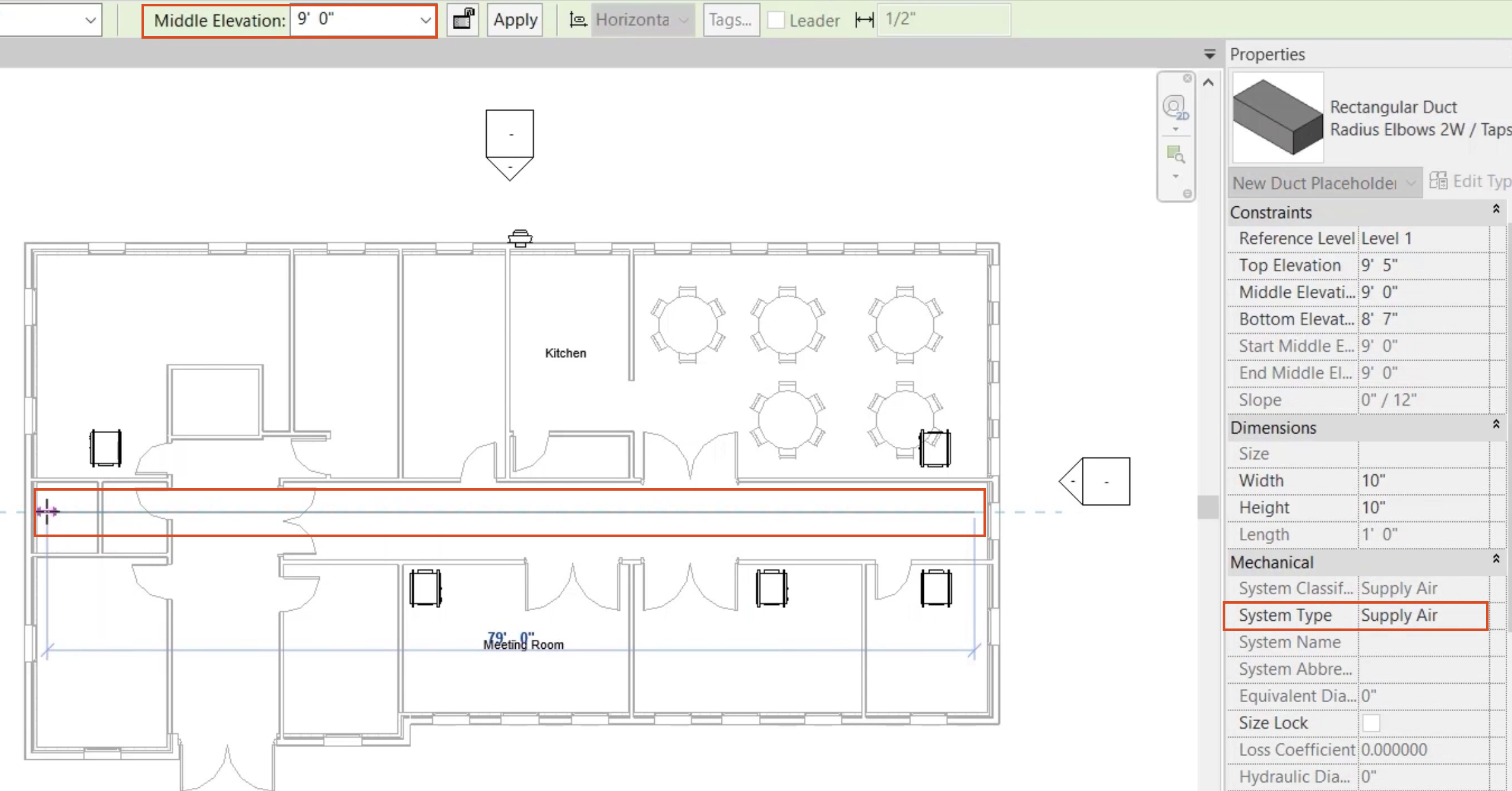Click the 2D steering wheel navigation icon
Viewport: 1512px width, 791px height.
click(x=1174, y=107)
